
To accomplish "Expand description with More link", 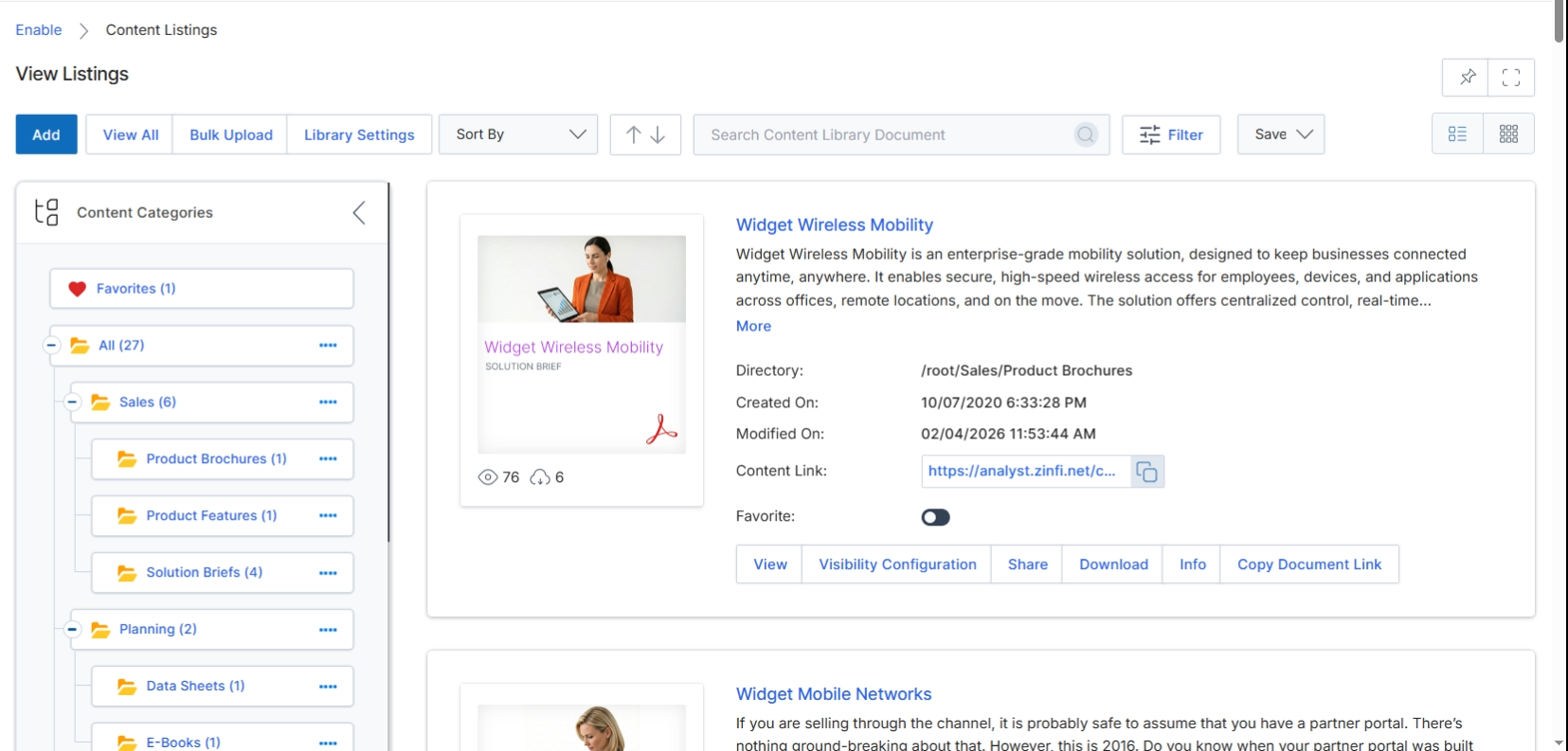I will pyautogui.click(x=753, y=326).
